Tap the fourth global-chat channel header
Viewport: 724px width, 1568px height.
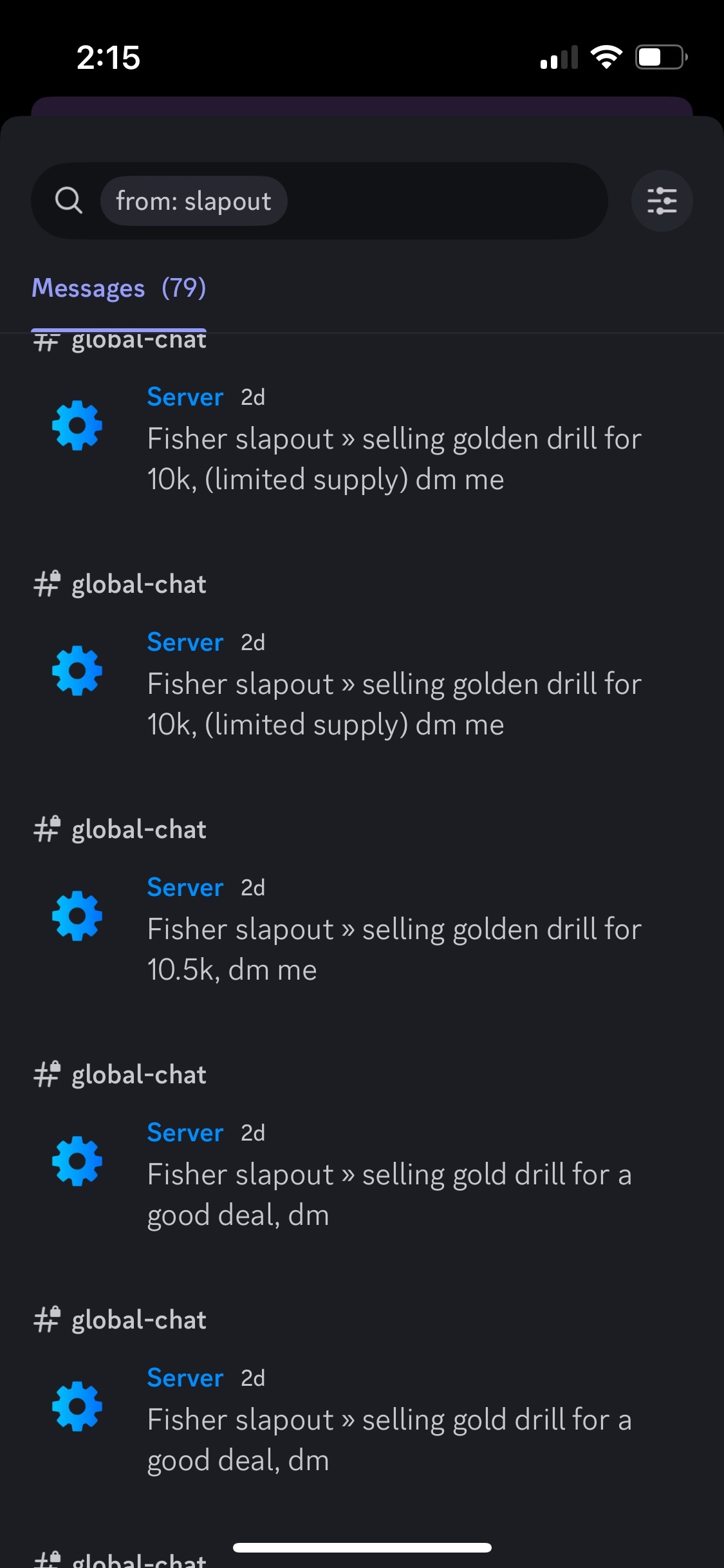tap(120, 1075)
